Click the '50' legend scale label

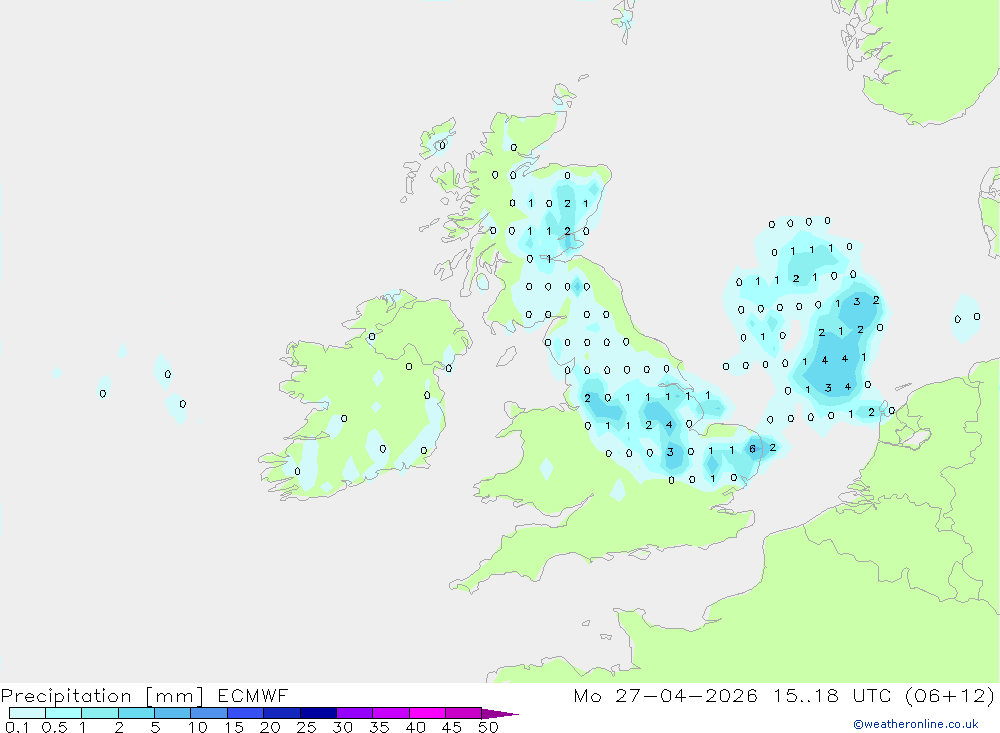[x=488, y=727]
